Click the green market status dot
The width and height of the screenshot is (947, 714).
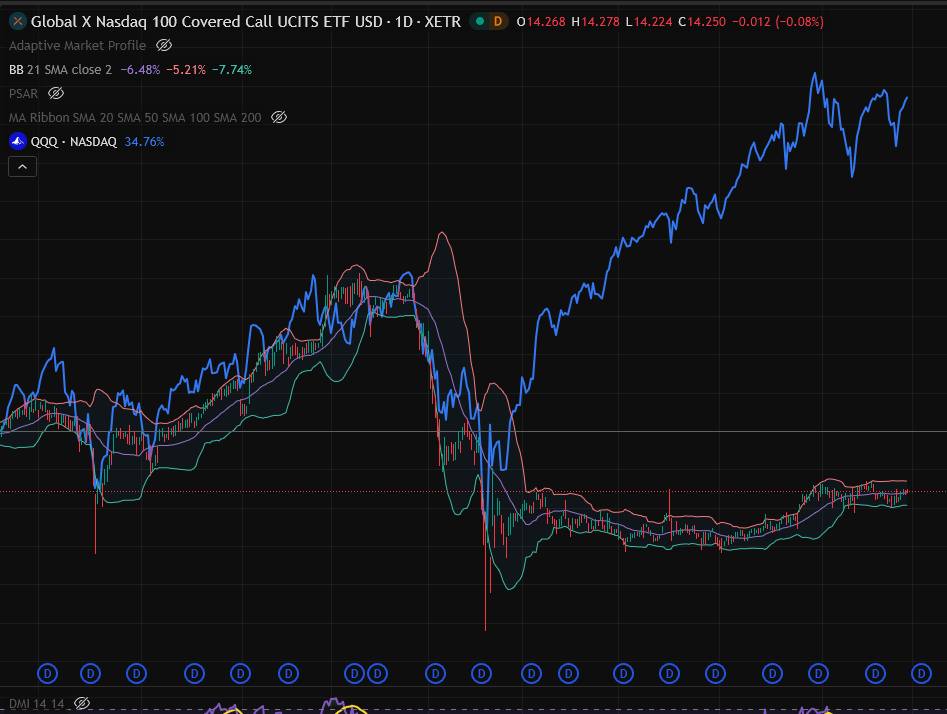(480, 22)
